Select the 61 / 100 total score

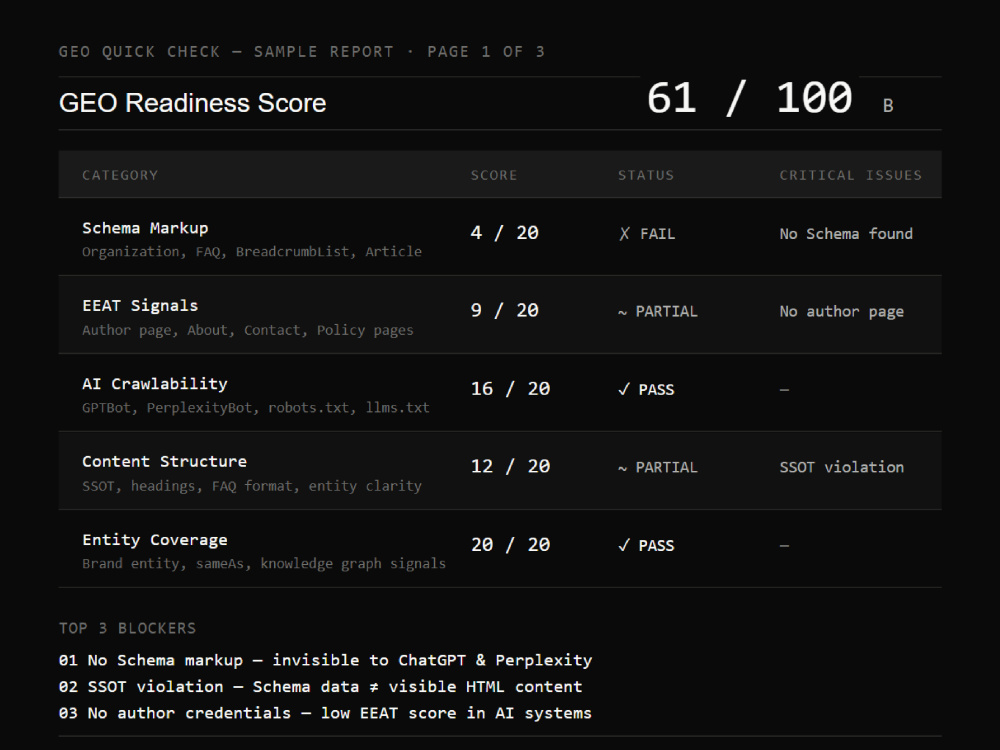pyautogui.click(x=749, y=98)
